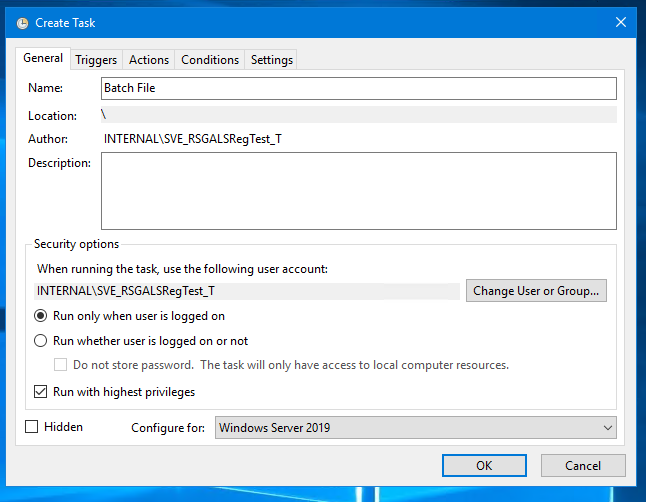Click Change User or Group button
The width and height of the screenshot is (646, 502).
point(536,291)
